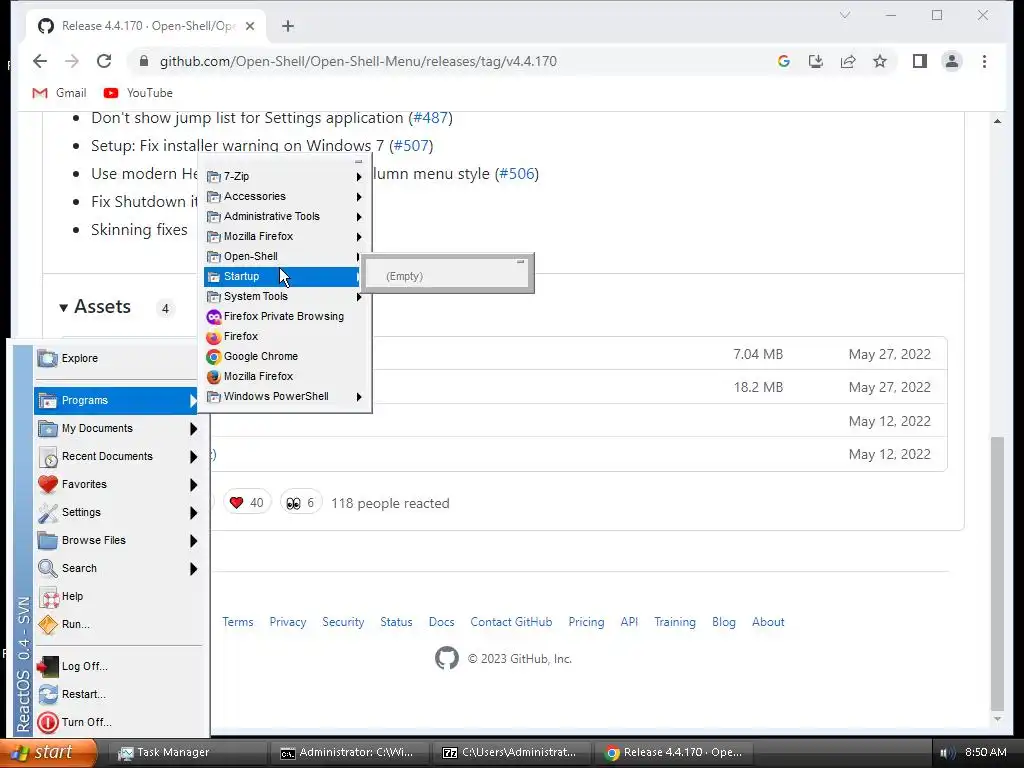The height and width of the screenshot is (768, 1024).
Task: Open the Programs menu item
Action: pyautogui.click(x=116, y=401)
